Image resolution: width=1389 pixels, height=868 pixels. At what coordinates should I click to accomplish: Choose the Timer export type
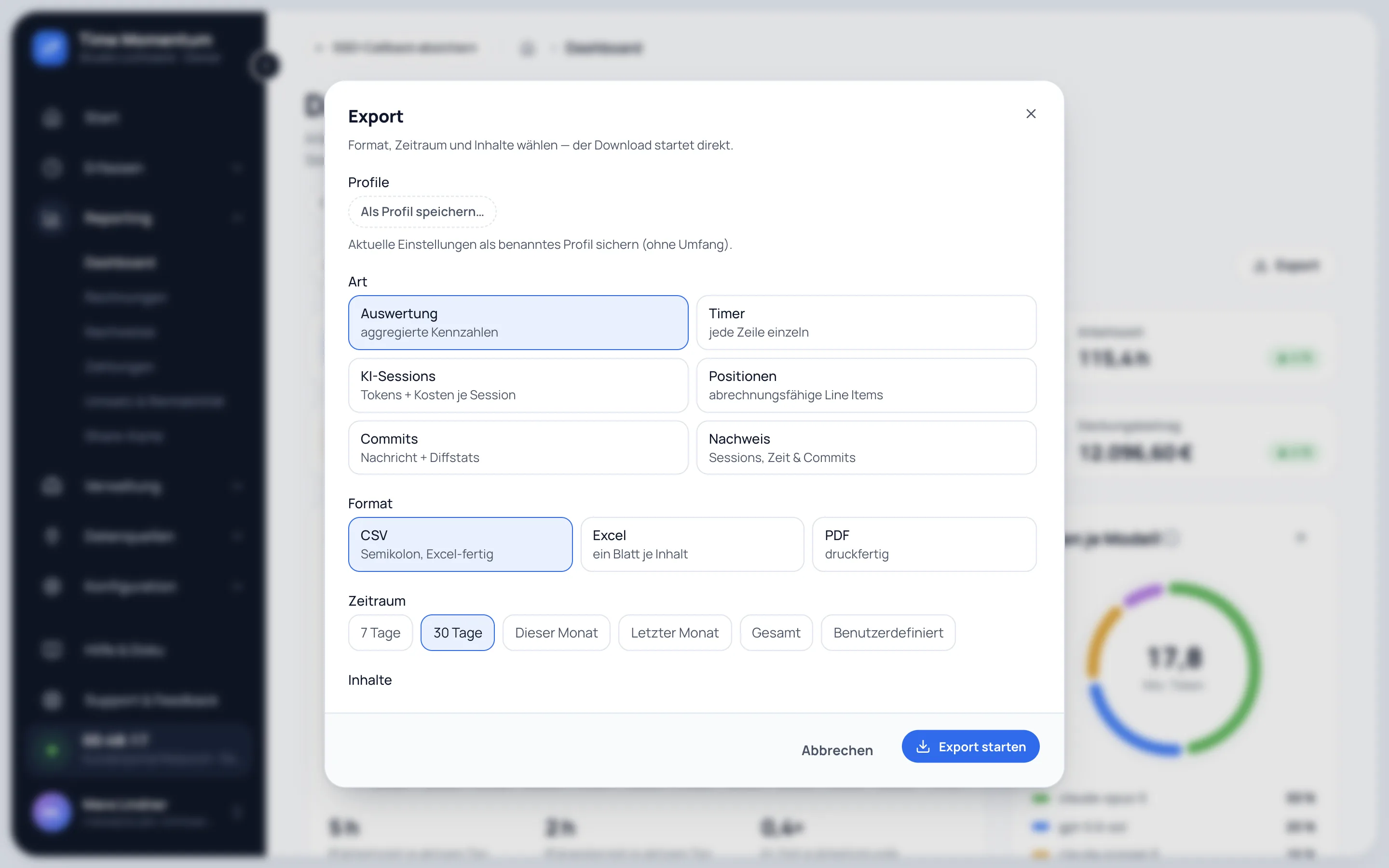pyautogui.click(x=866, y=323)
